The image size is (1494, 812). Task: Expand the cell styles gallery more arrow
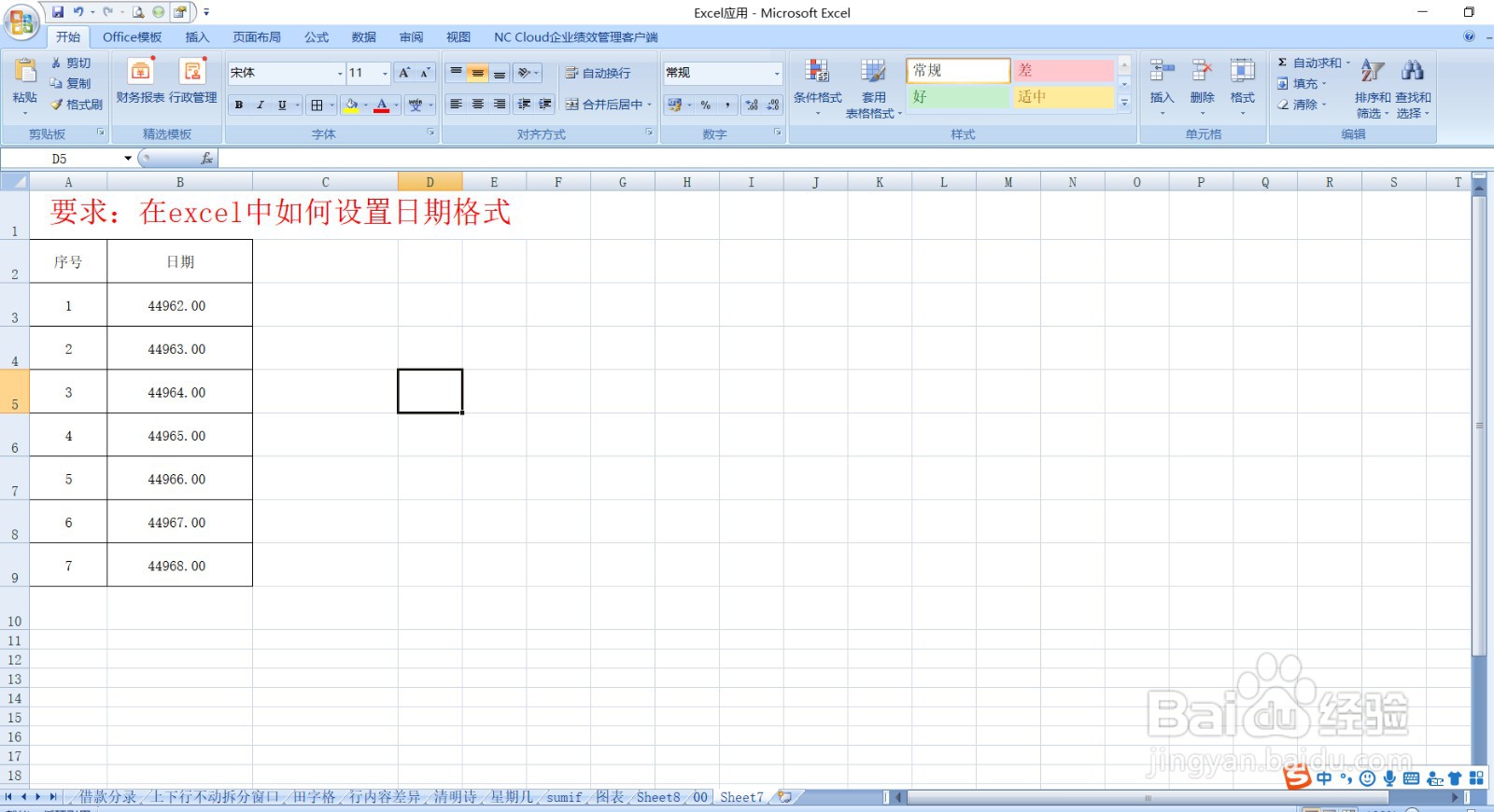coord(1124,103)
